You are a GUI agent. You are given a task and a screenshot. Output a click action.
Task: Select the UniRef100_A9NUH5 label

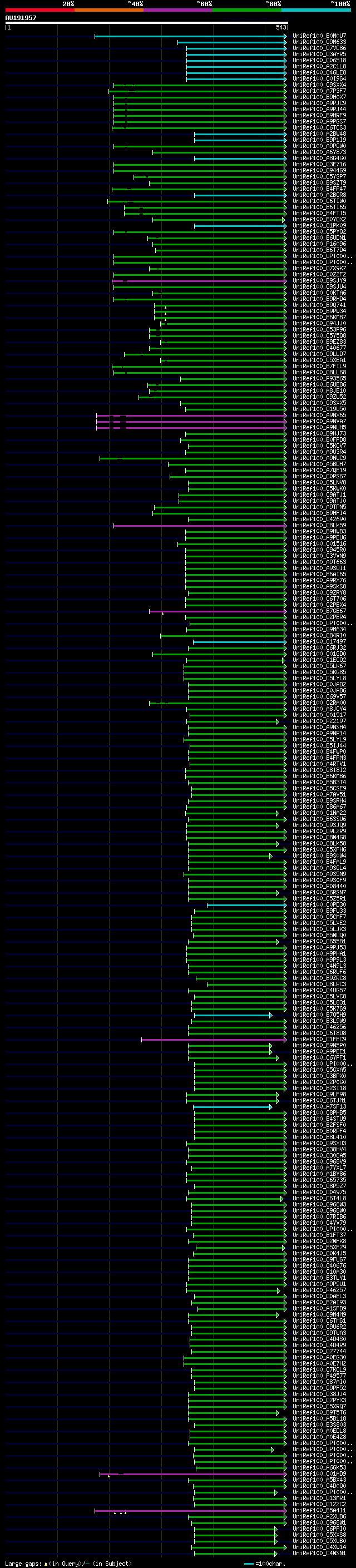pos(319,427)
